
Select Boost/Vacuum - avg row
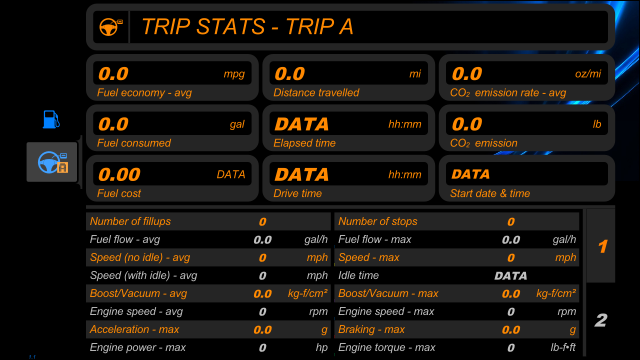tap(209, 293)
